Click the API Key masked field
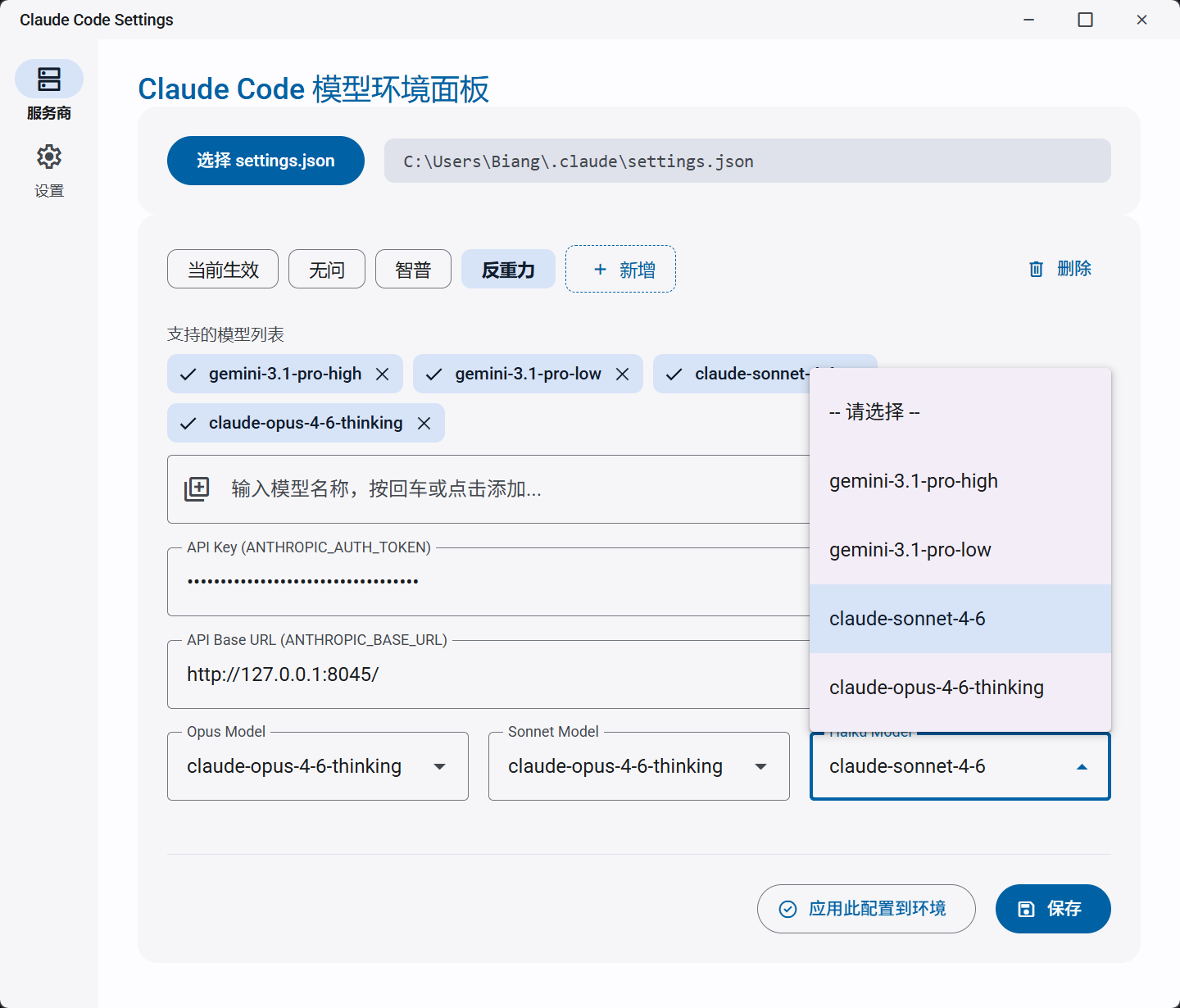This screenshot has height=1008, width=1180. (488, 582)
